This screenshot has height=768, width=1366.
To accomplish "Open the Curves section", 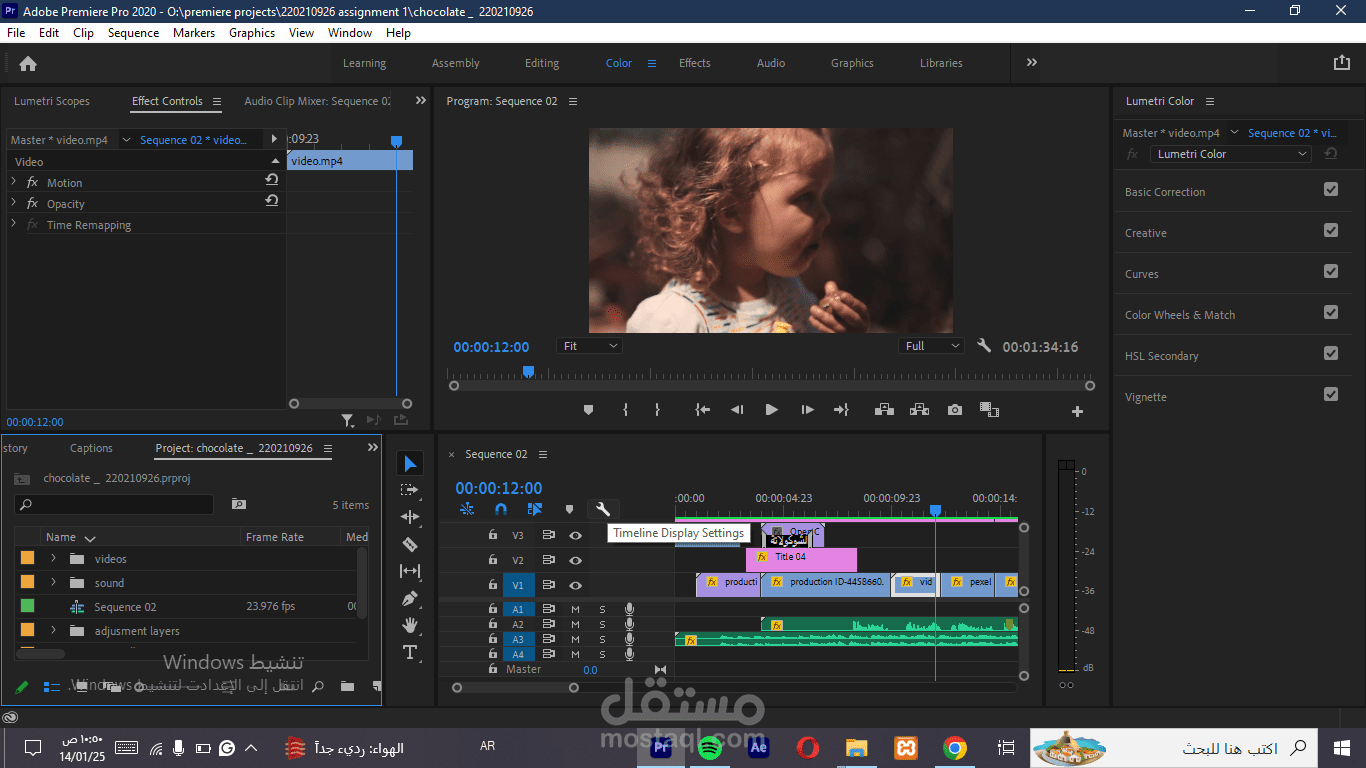I will [x=1142, y=274].
